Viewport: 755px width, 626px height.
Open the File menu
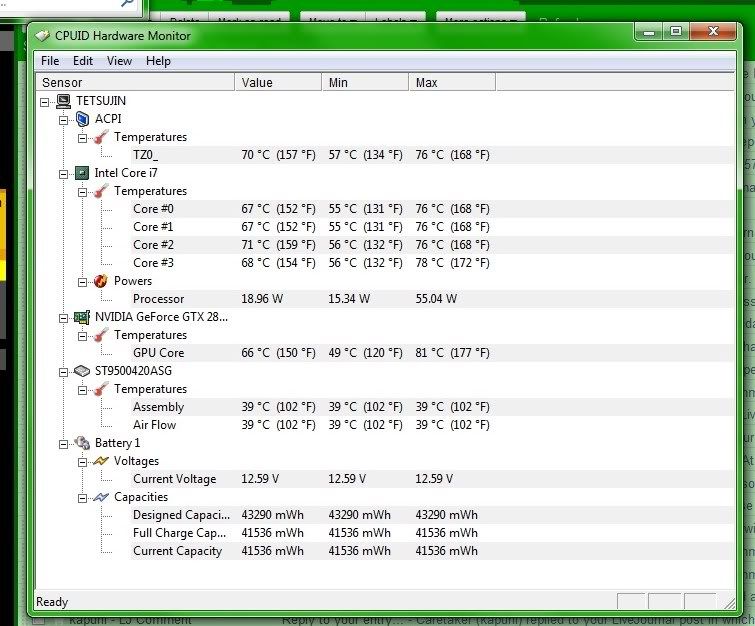pos(50,61)
